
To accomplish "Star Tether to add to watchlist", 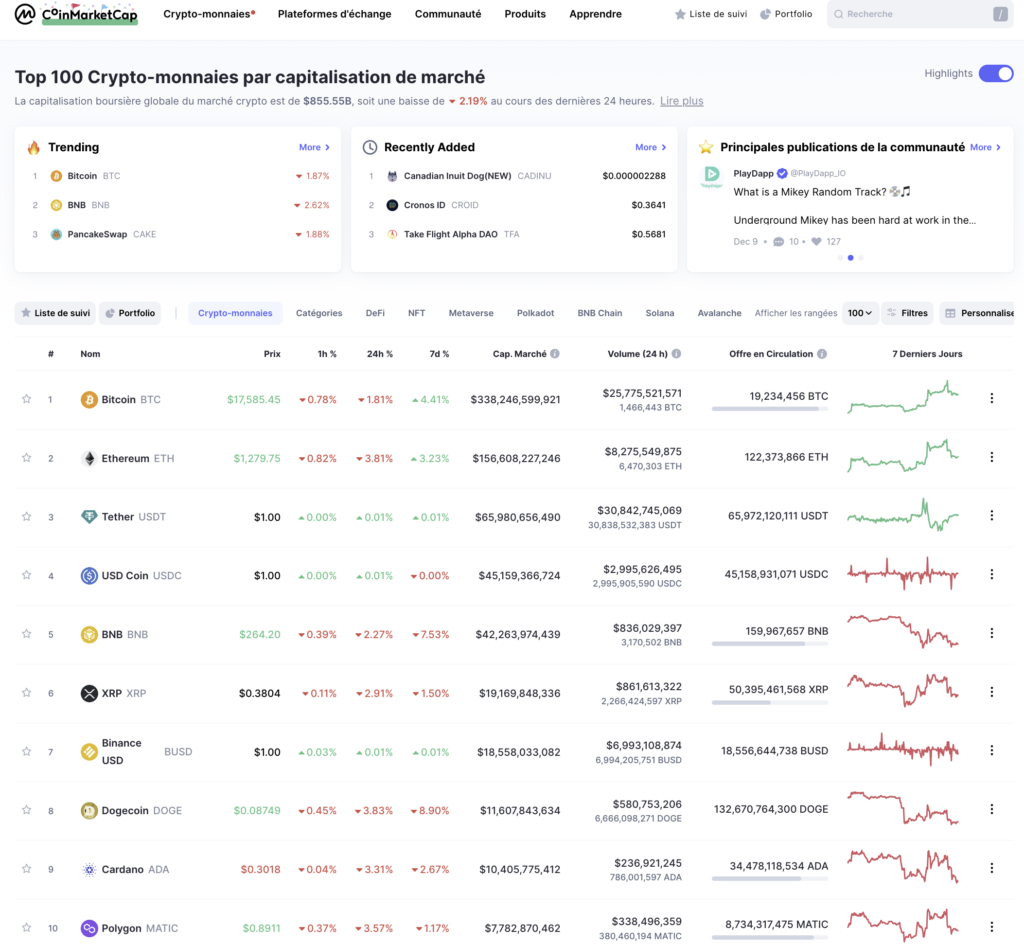I will 26,516.
